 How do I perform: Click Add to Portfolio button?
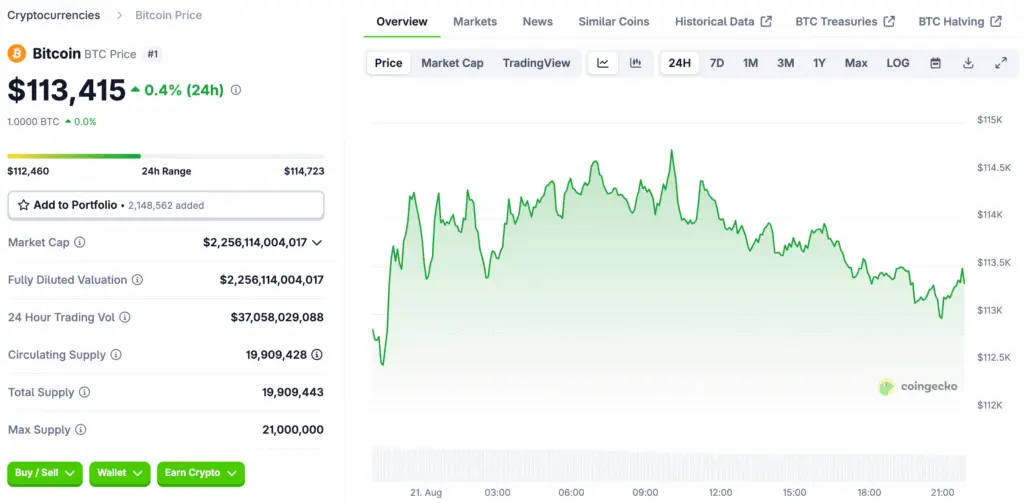click(x=166, y=205)
